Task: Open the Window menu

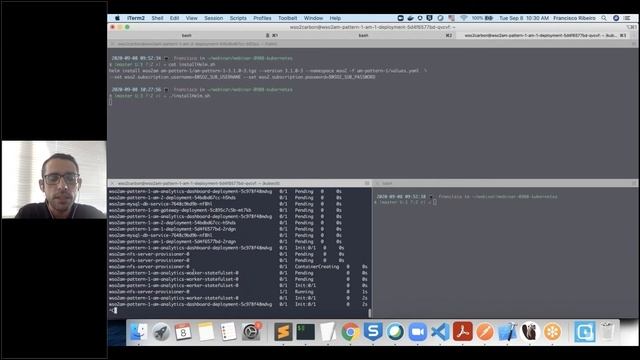Action: point(313,18)
